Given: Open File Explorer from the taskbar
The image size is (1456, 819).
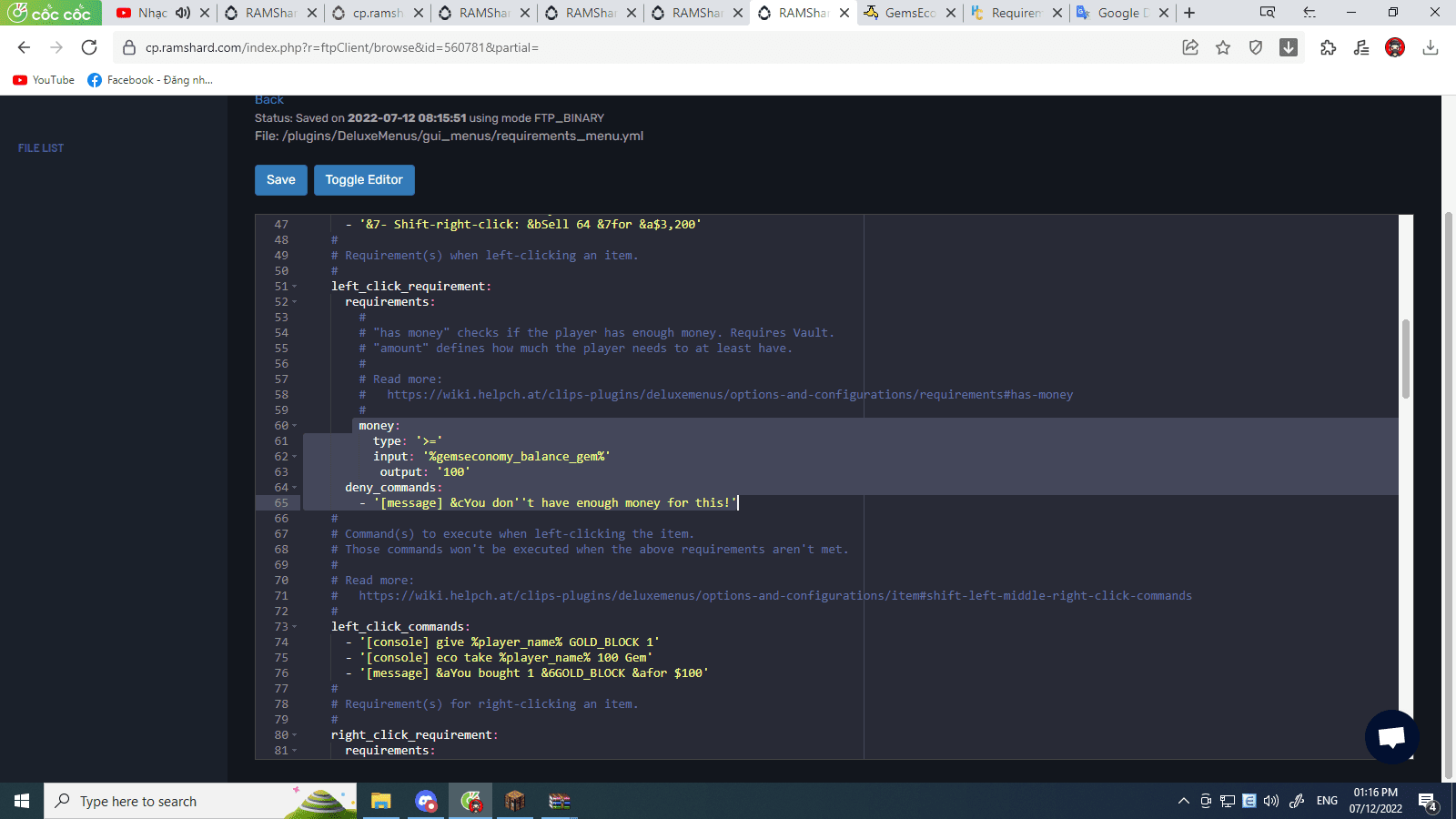Looking at the screenshot, I should point(380,801).
